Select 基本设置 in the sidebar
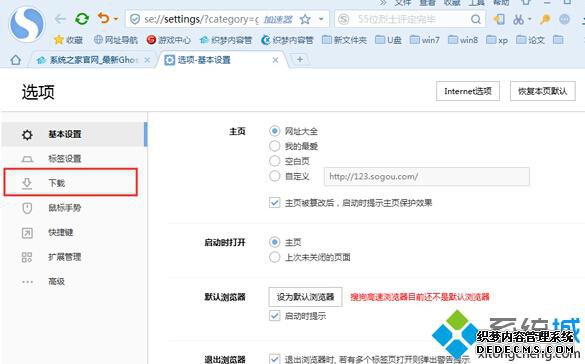This screenshot has height=364, width=585. (74, 134)
